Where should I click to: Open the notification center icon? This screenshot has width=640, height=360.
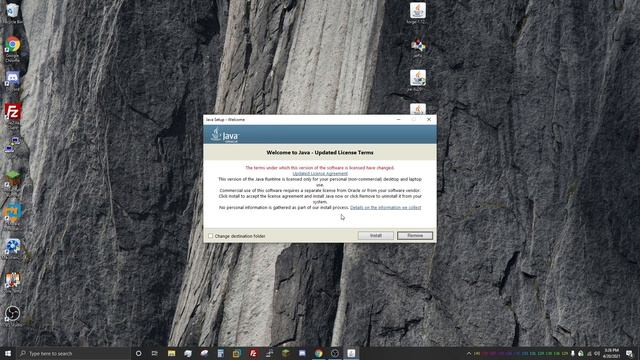tap(629, 353)
